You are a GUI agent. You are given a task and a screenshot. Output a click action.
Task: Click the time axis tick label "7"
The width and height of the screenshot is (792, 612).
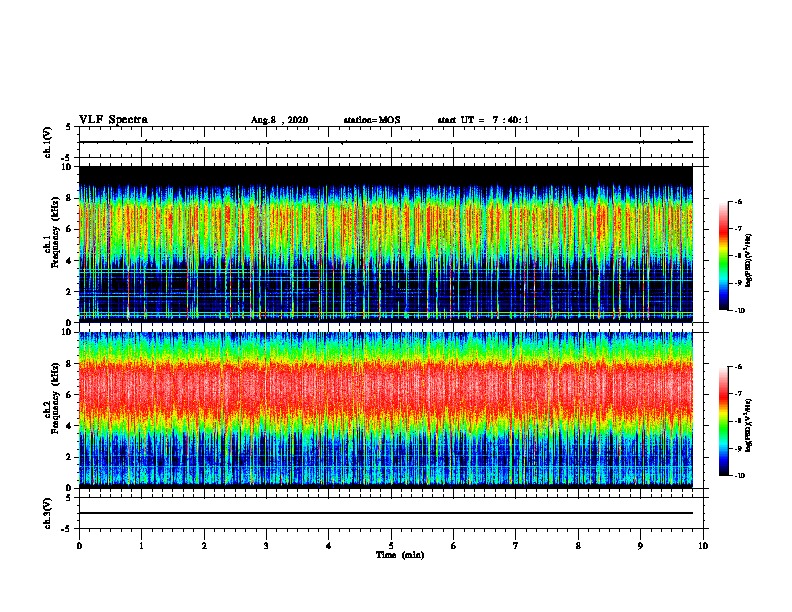pyautogui.click(x=516, y=546)
